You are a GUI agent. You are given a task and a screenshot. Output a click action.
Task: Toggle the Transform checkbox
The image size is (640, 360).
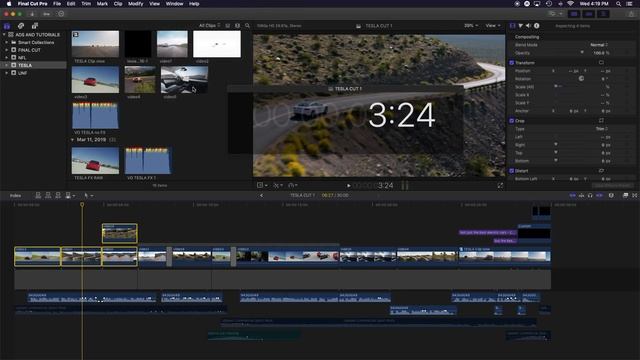(511, 63)
